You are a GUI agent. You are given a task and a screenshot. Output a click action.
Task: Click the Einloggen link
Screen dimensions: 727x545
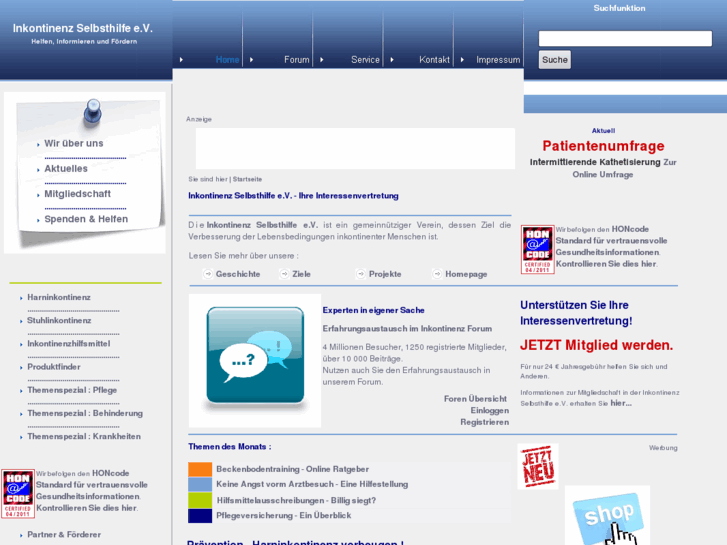pyautogui.click(x=490, y=410)
